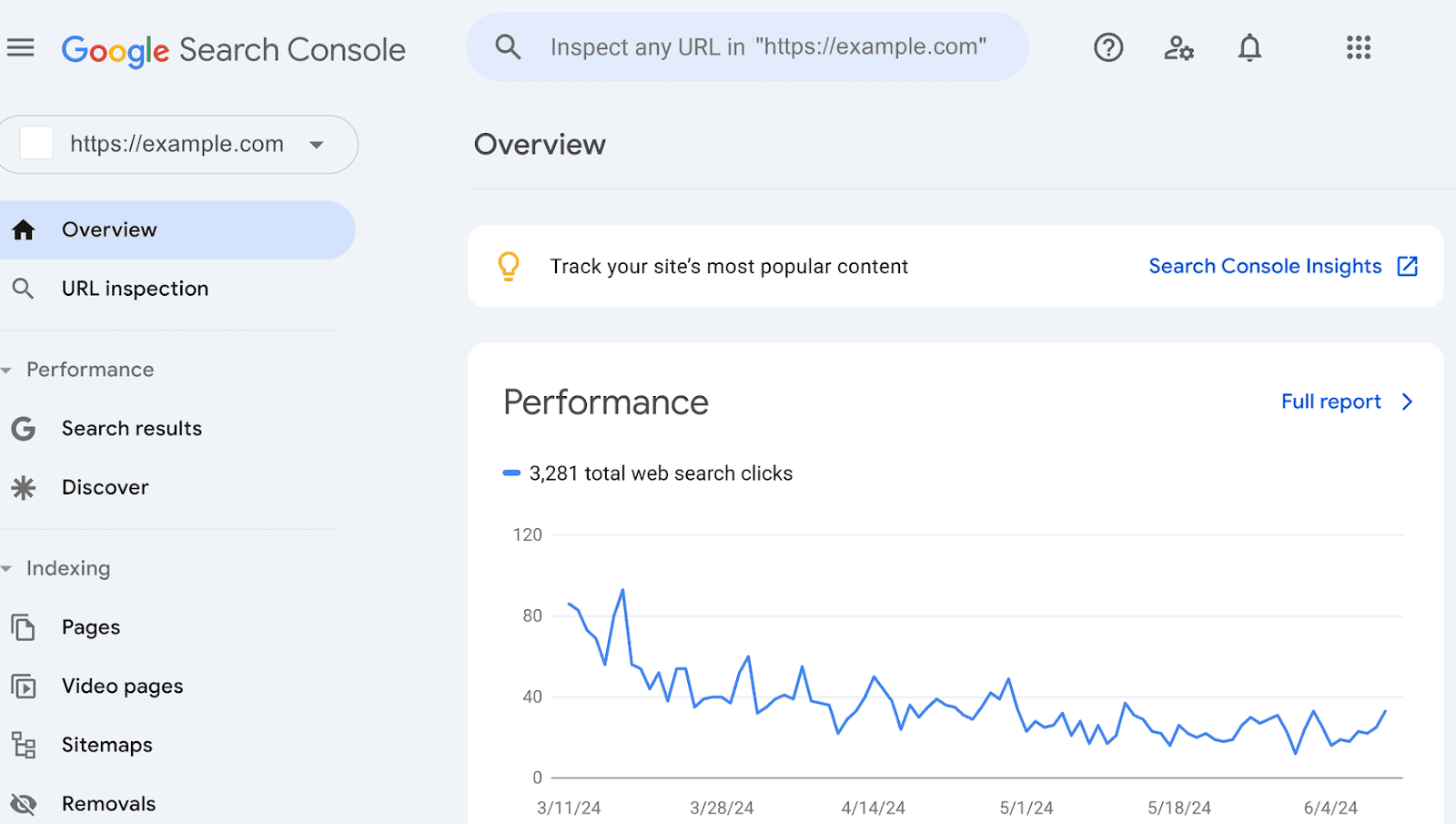Image resolution: width=1456 pixels, height=824 pixels.
Task: Click the property favicon placeholder
Action: pyautogui.click(x=36, y=144)
